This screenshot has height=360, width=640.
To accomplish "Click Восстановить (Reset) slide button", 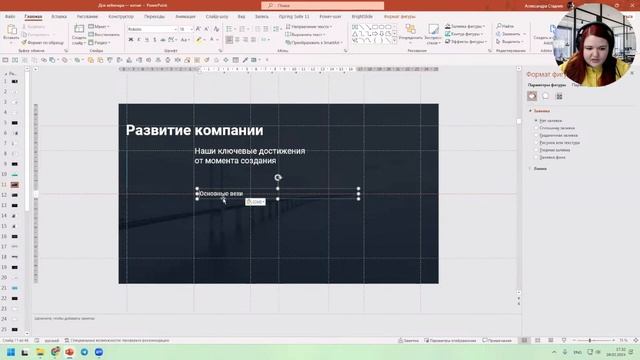I will 104,35.
